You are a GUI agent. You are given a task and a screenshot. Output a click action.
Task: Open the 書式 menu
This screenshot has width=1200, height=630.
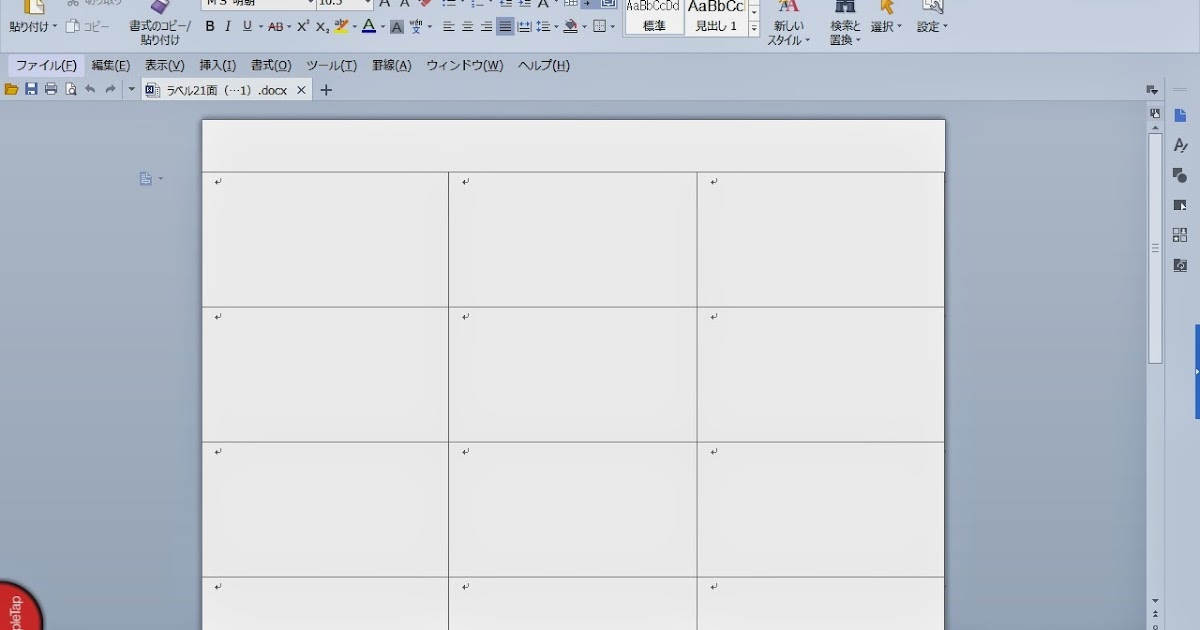(x=271, y=66)
